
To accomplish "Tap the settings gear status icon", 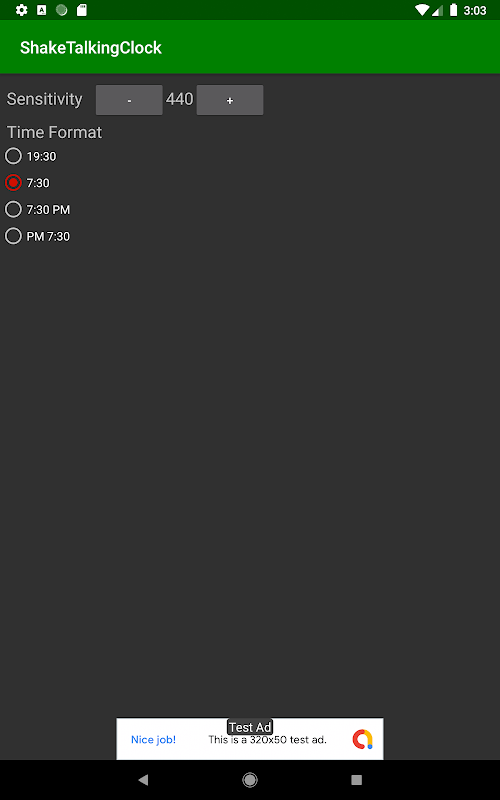I will pos(21,10).
